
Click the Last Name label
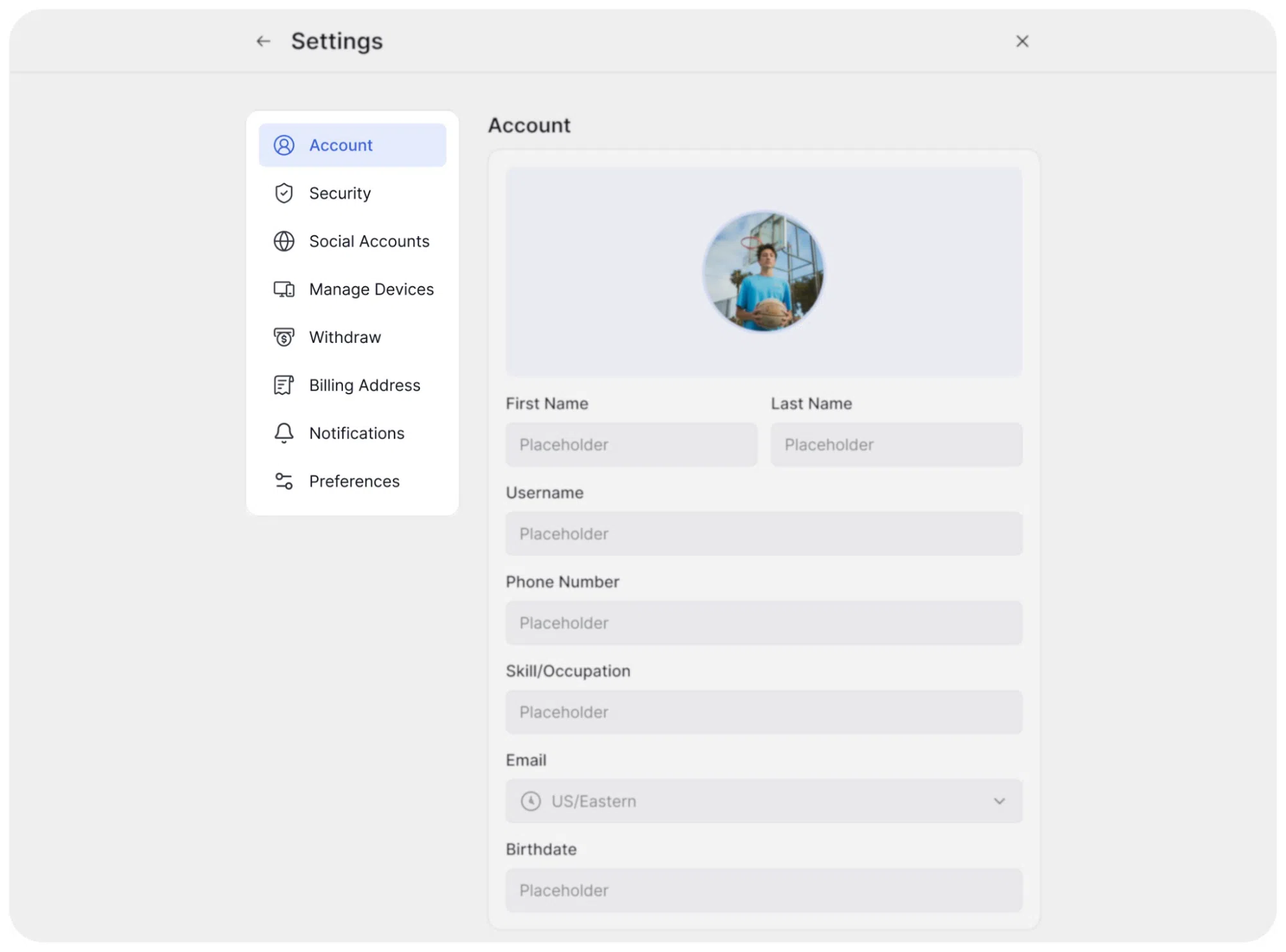[811, 404]
